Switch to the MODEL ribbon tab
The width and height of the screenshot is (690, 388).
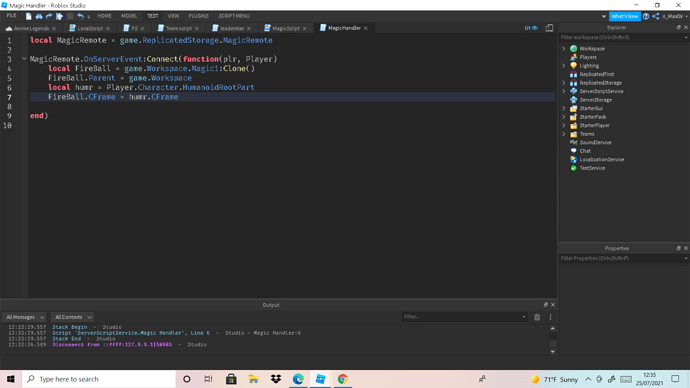coord(129,16)
